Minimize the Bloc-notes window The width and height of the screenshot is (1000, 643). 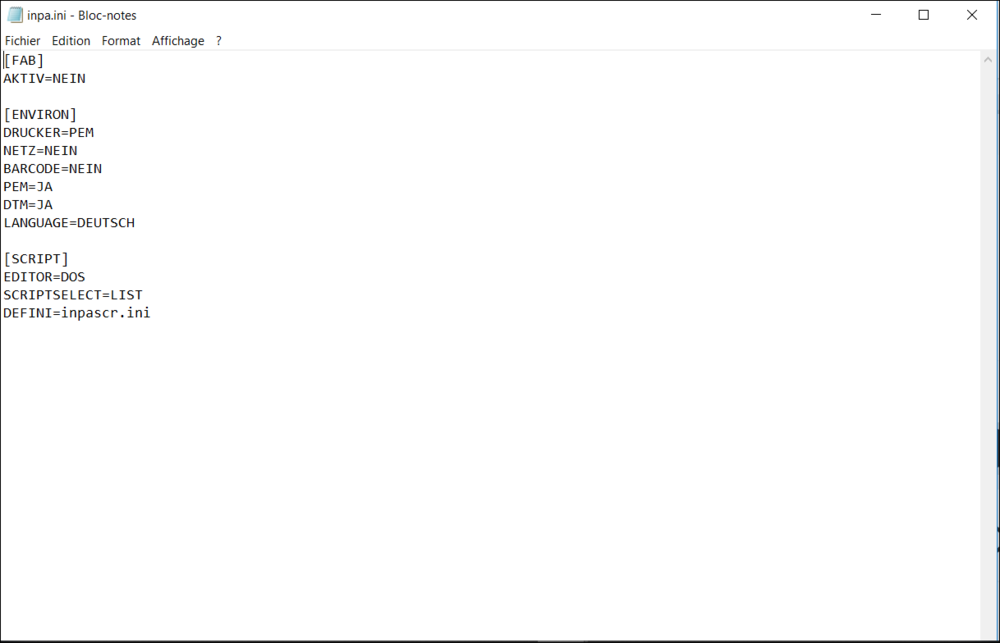876,15
